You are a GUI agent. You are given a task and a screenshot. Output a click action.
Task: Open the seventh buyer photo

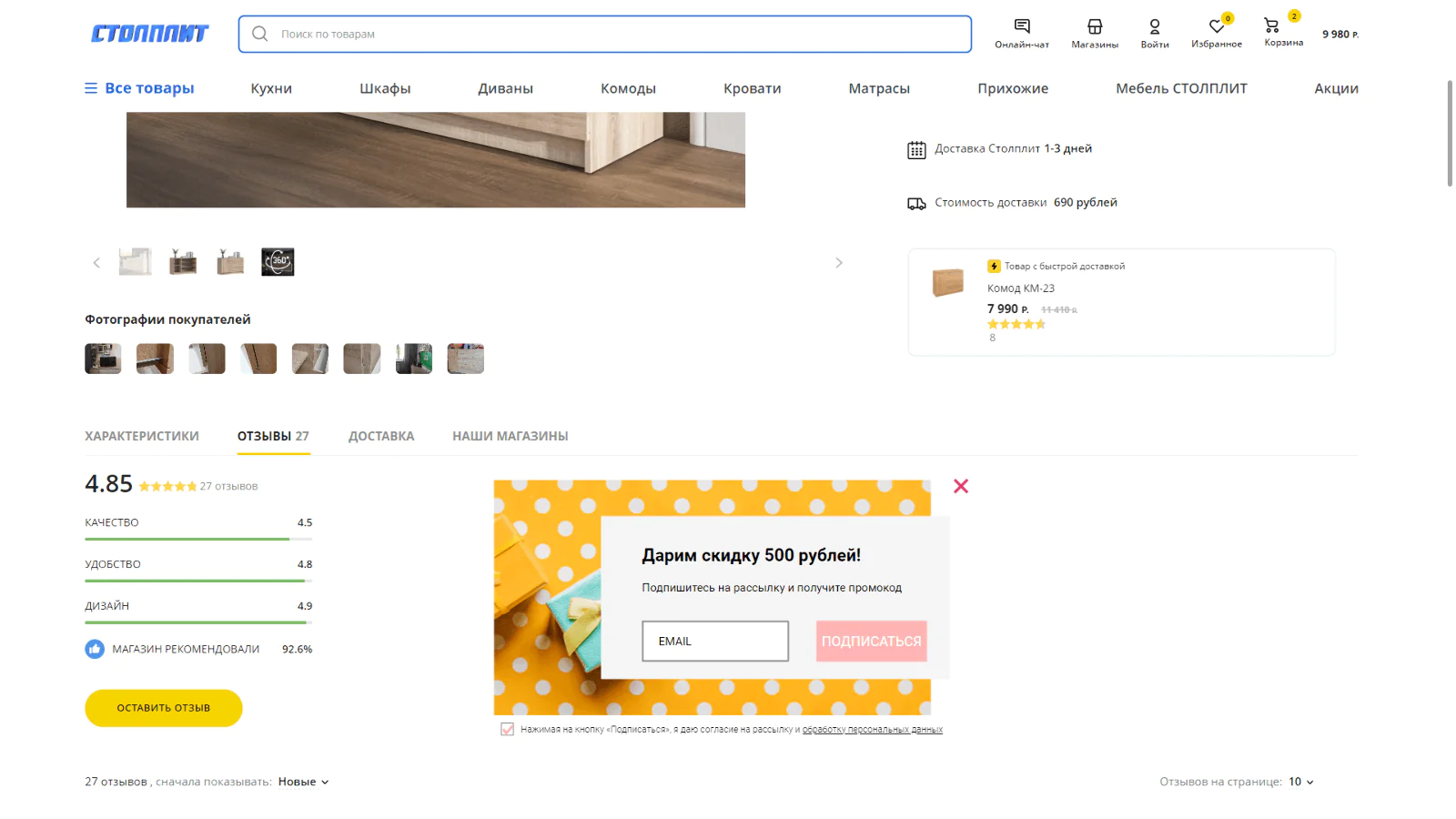[x=414, y=359]
